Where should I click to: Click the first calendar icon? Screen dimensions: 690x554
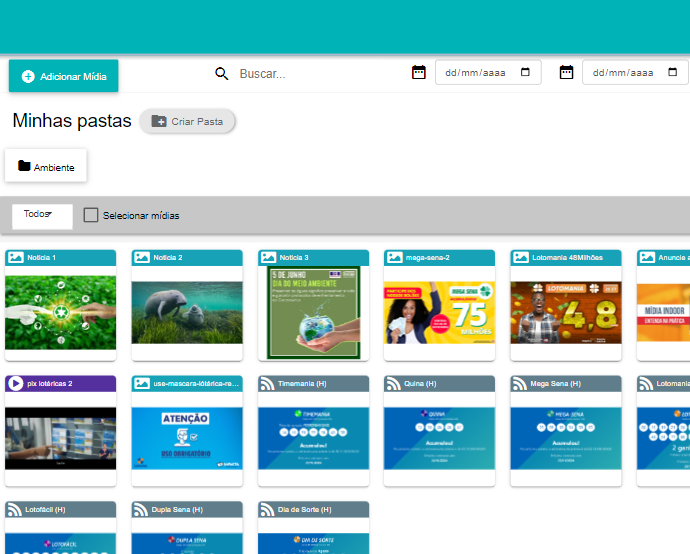(x=418, y=72)
